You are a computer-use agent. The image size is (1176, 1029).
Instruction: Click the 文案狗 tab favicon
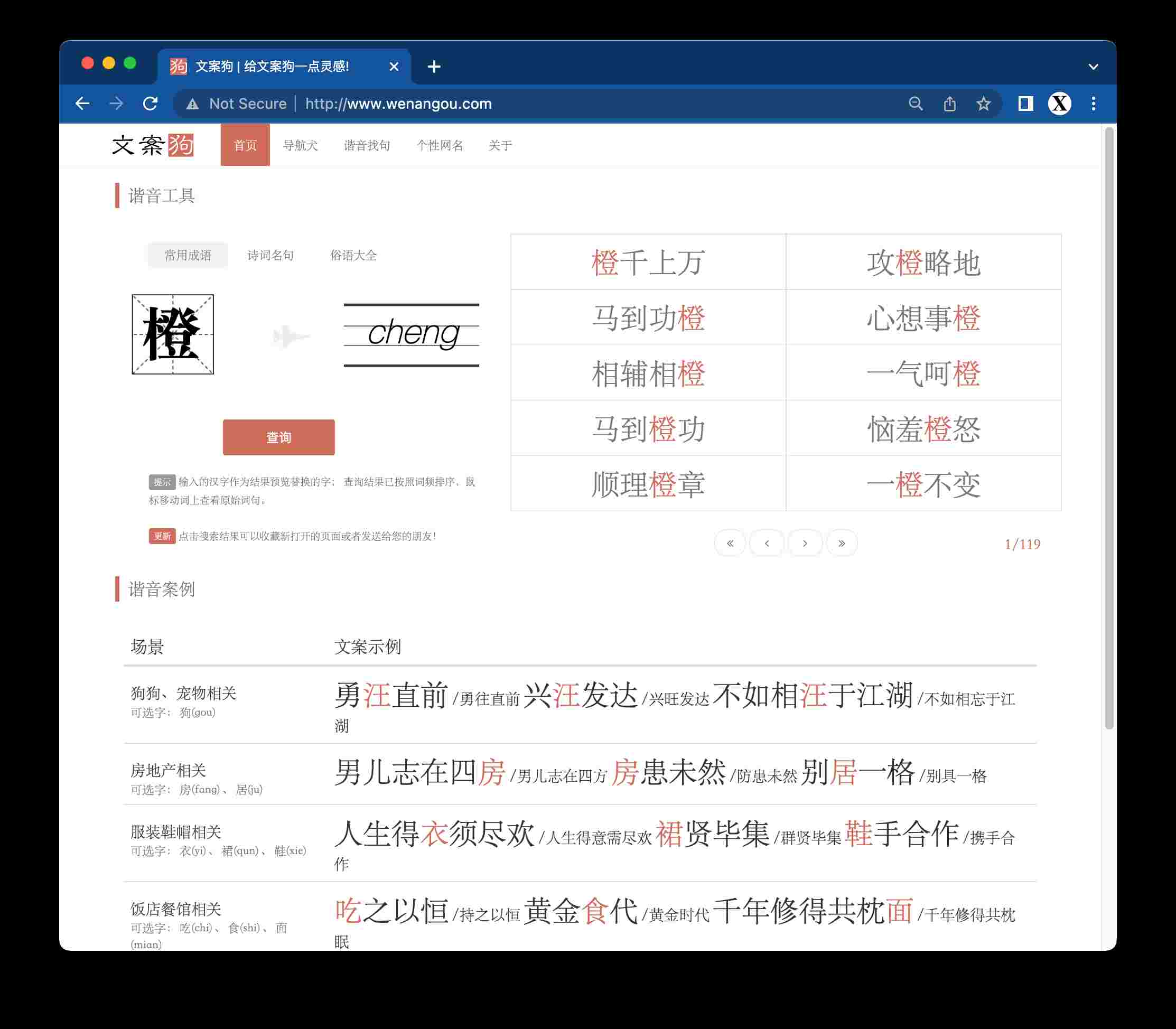coord(179,67)
